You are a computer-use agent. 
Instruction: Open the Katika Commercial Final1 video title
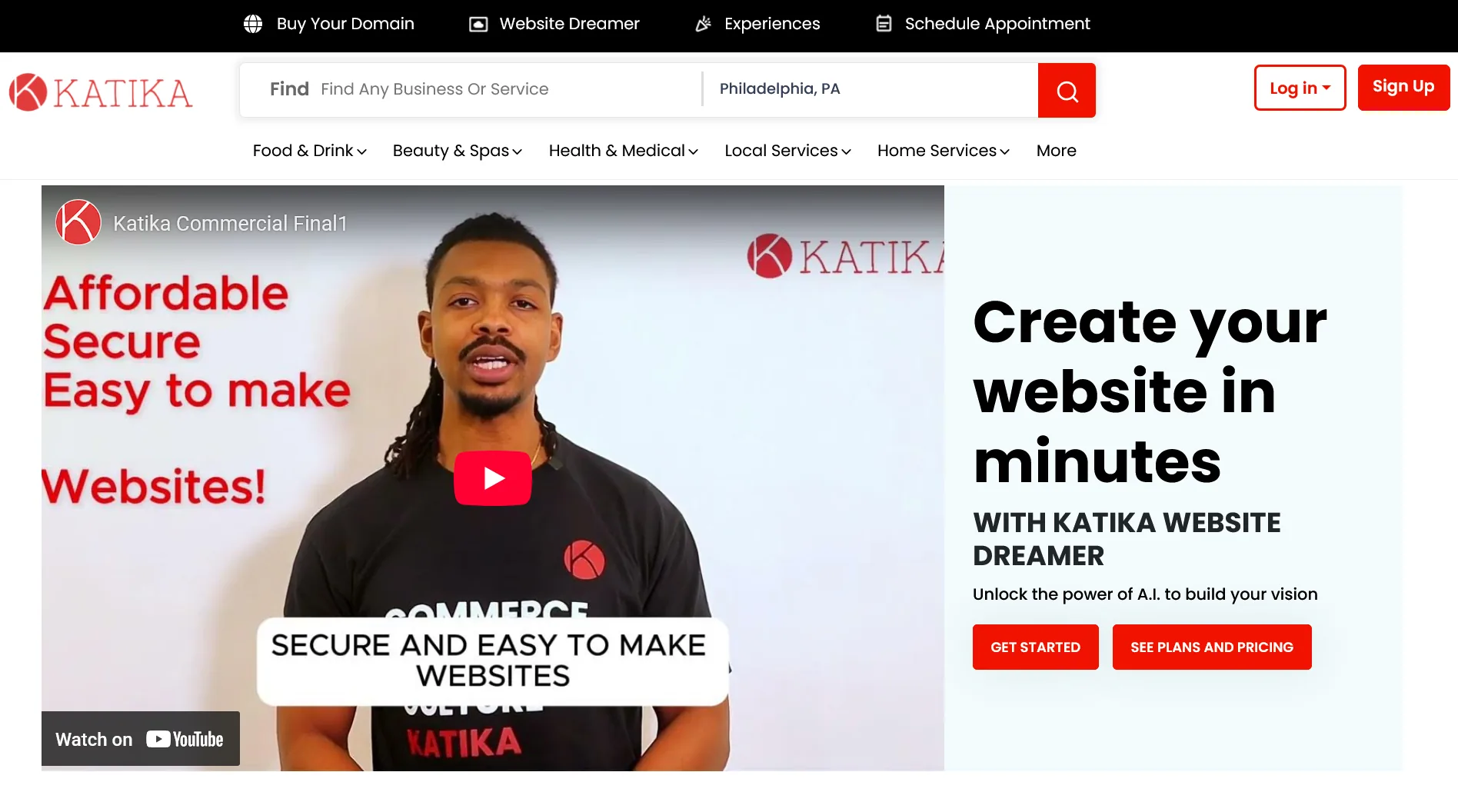pyautogui.click(x=230, y=224)
